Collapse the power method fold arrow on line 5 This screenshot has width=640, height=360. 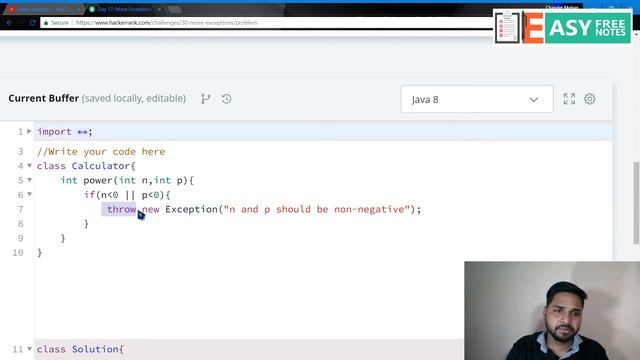coord(29,180)
